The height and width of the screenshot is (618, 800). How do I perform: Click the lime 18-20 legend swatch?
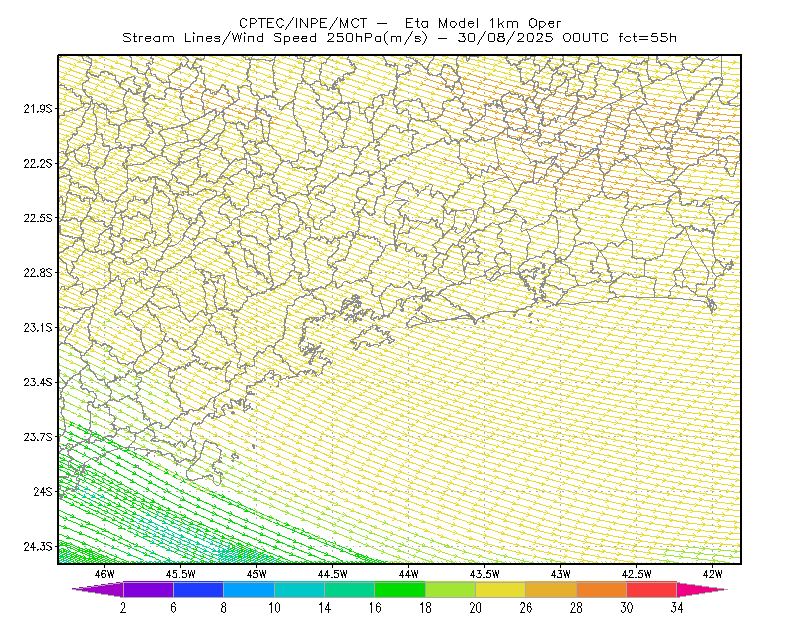point(451,589)
